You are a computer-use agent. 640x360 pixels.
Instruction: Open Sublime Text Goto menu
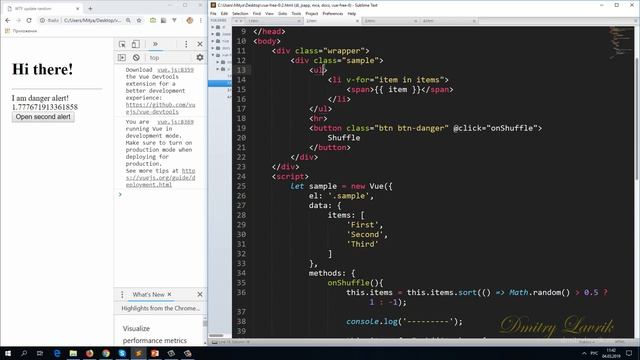coord(282,13)
